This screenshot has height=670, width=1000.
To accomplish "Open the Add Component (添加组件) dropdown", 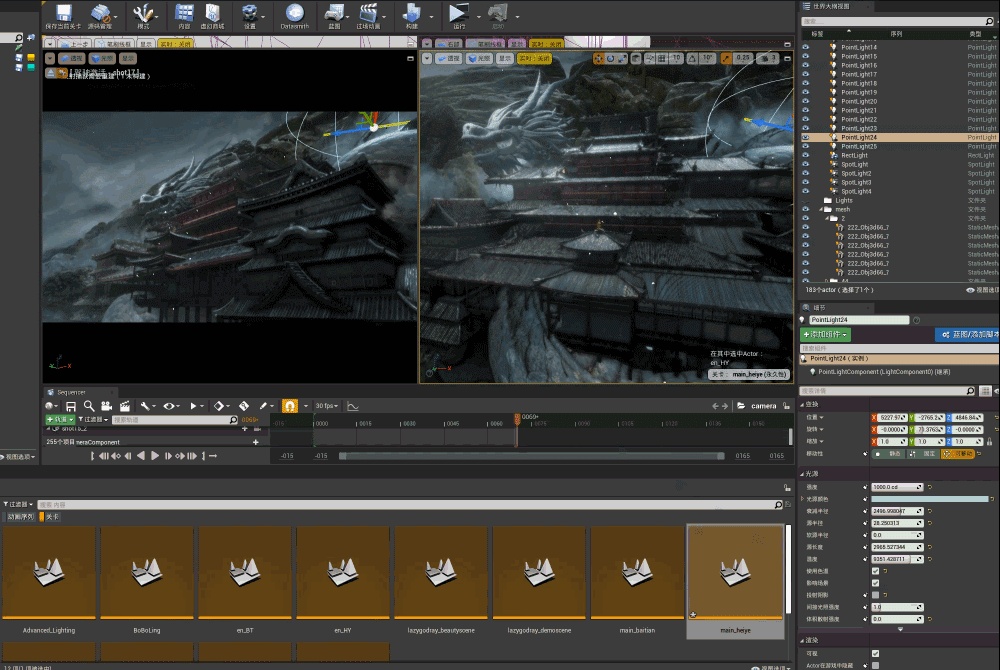I will 826,334.
